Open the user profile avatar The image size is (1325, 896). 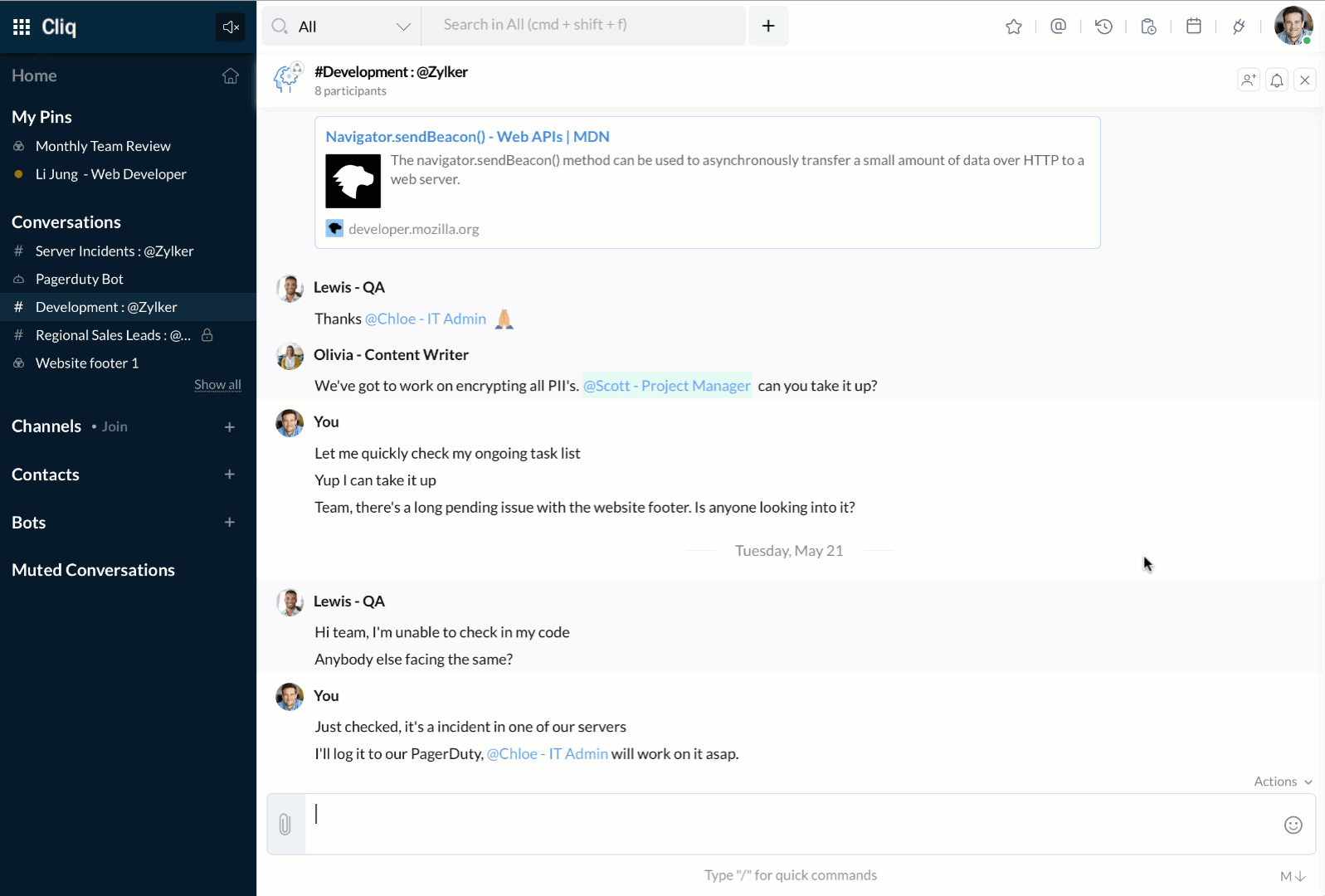click(1293, 26)
